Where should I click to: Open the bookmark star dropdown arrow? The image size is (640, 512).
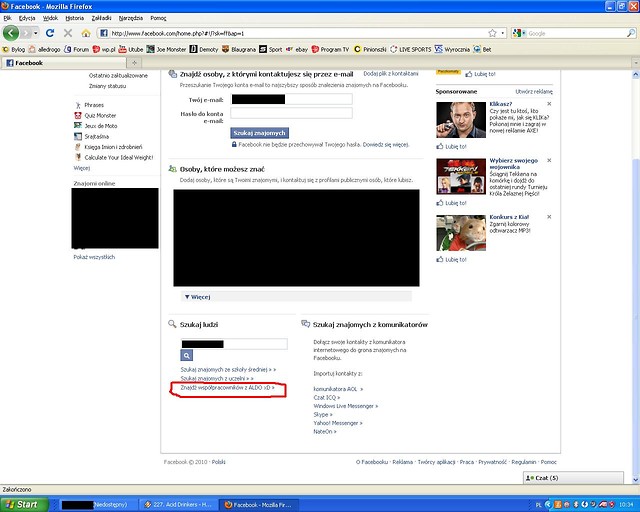click(503, 33)
